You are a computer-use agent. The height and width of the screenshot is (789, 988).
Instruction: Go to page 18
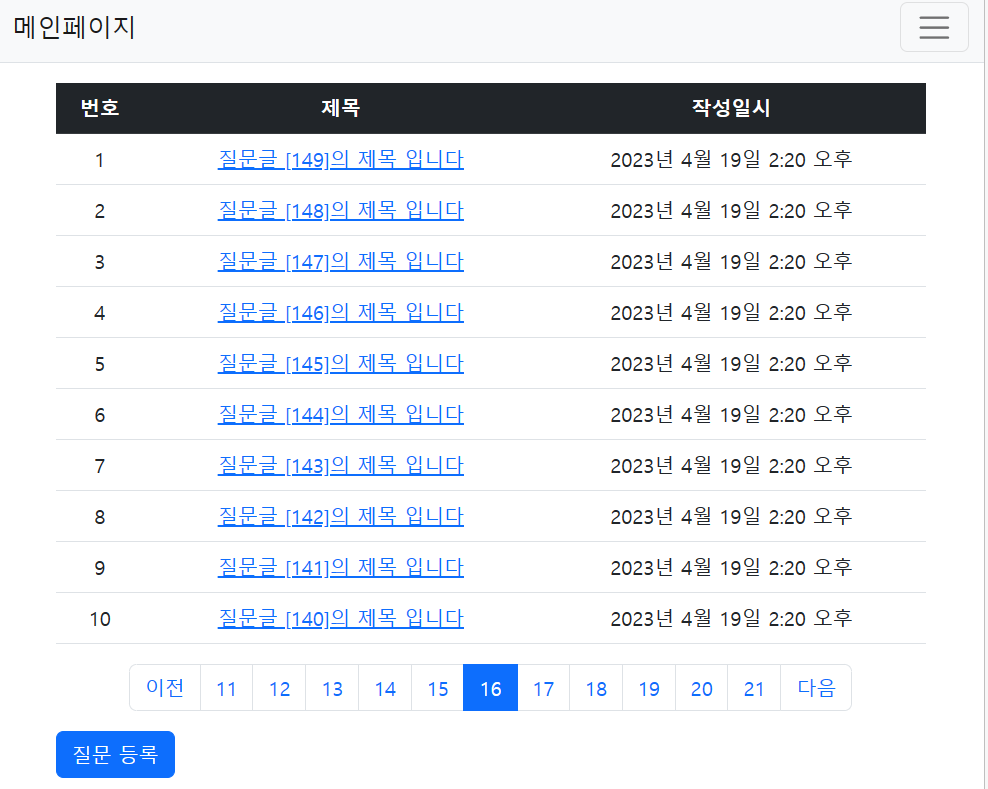[596, 688]
